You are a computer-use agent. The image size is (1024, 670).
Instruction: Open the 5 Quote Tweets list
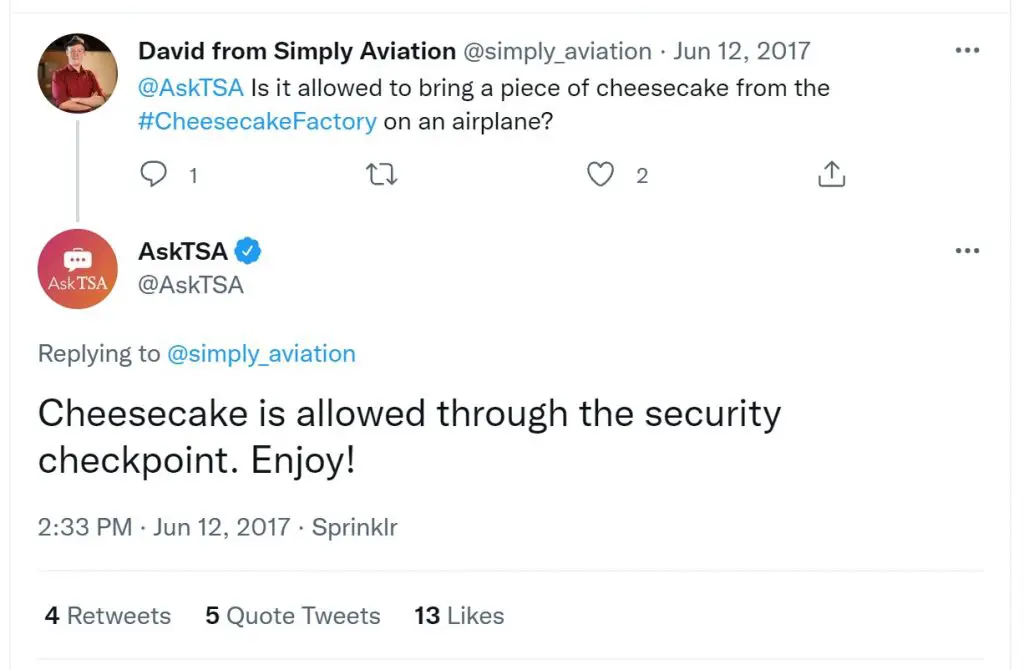click(292, 616)
